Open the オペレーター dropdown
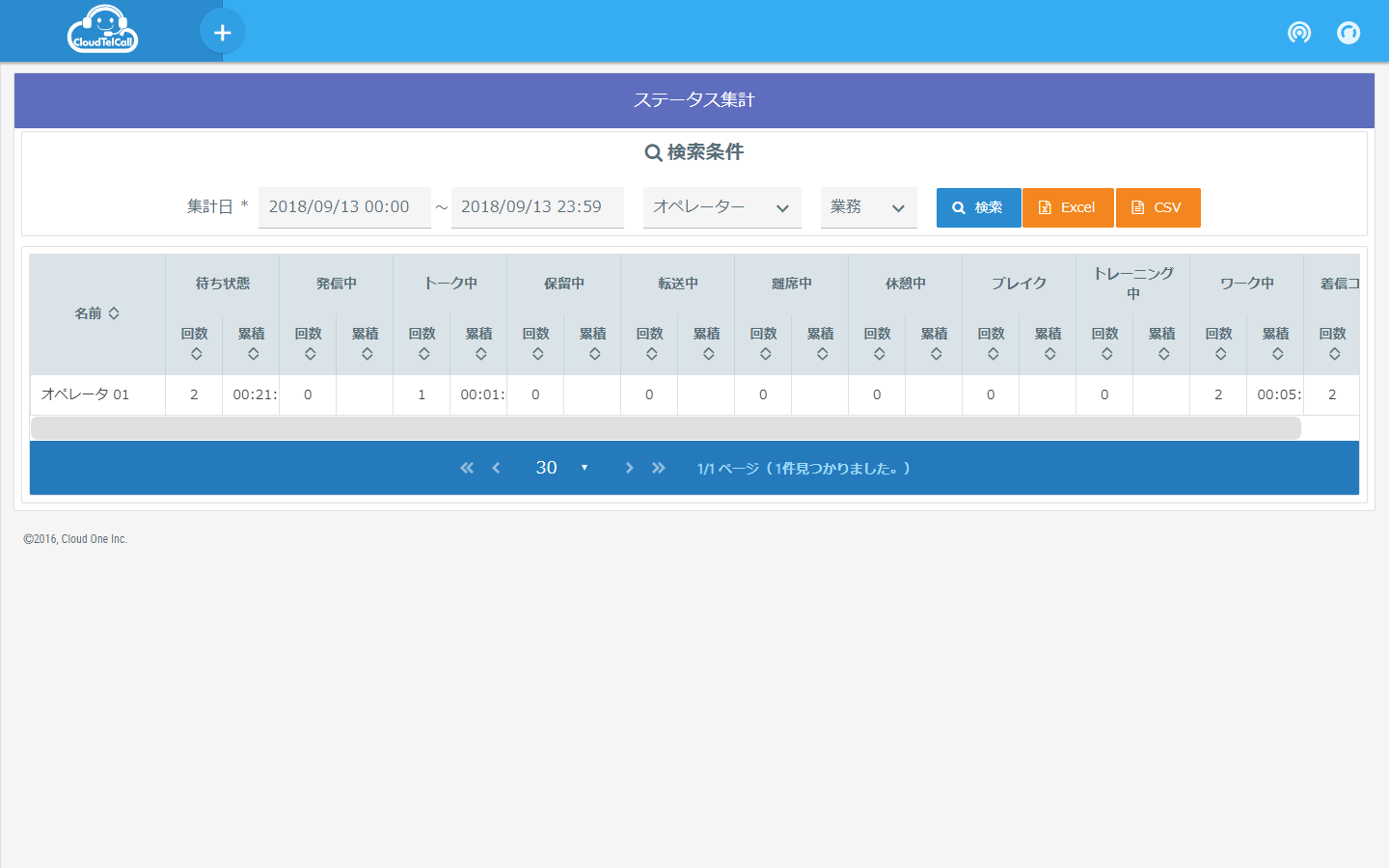 click(x=722, y=207)
